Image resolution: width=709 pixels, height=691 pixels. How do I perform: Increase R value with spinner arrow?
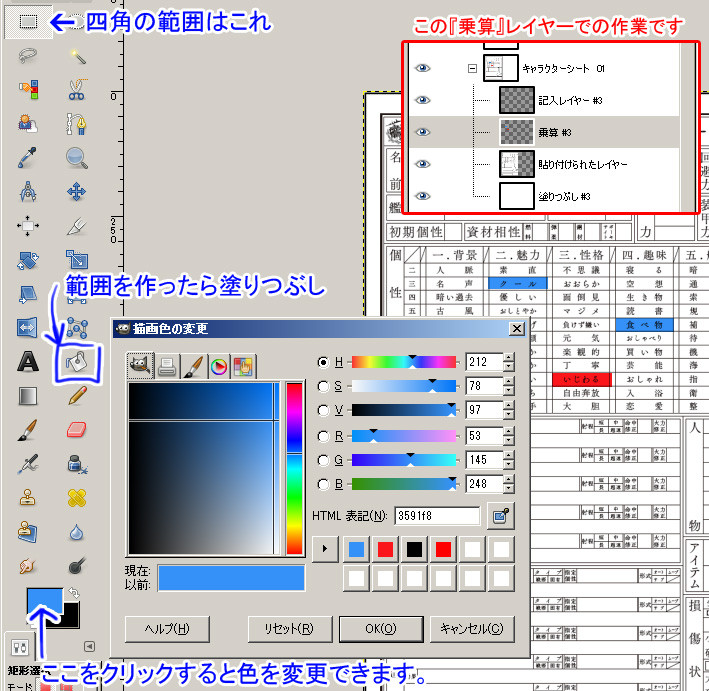point(509,431)
